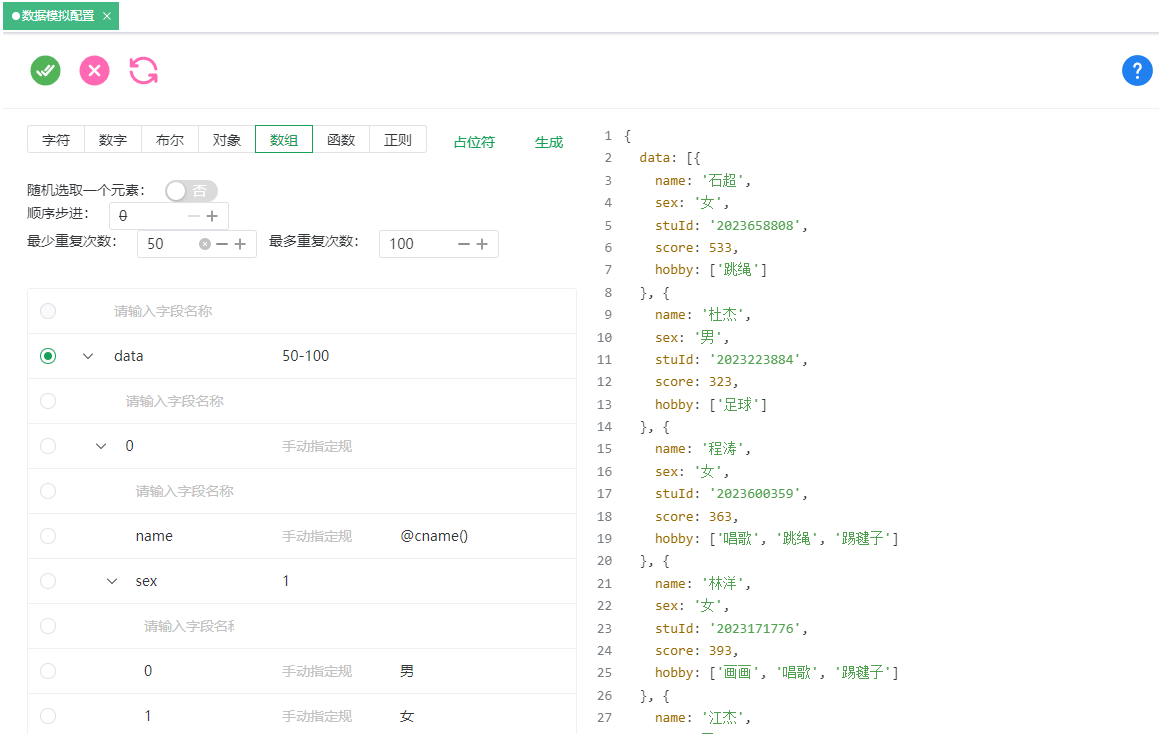Image resolution: width=1159 pixels, height=734 pixels.
Task: Click code line with stuId '2023658808'
Action: (731, 225)
